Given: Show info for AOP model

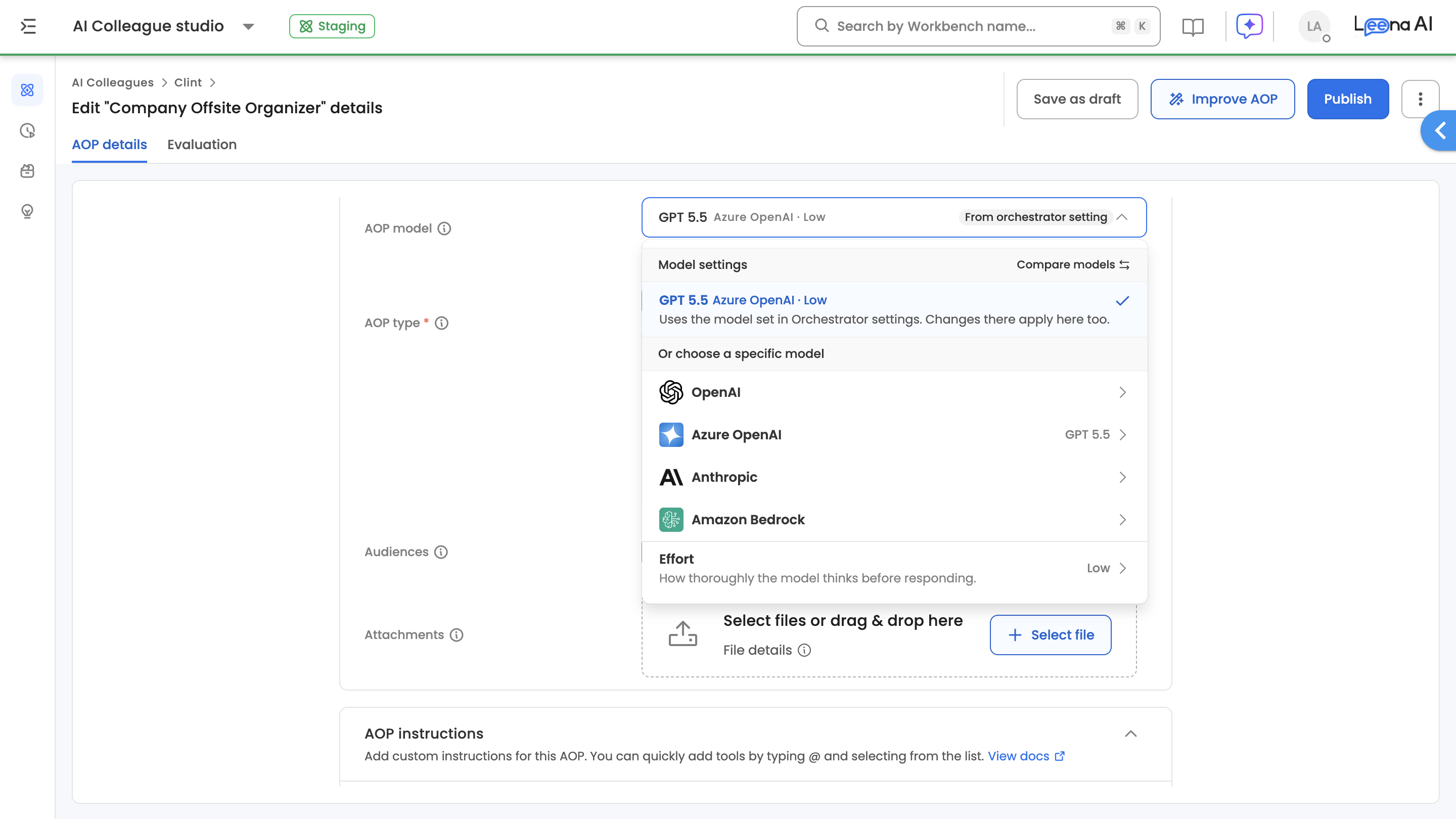Looking at the screenshot, I should (x=444, y=229).
